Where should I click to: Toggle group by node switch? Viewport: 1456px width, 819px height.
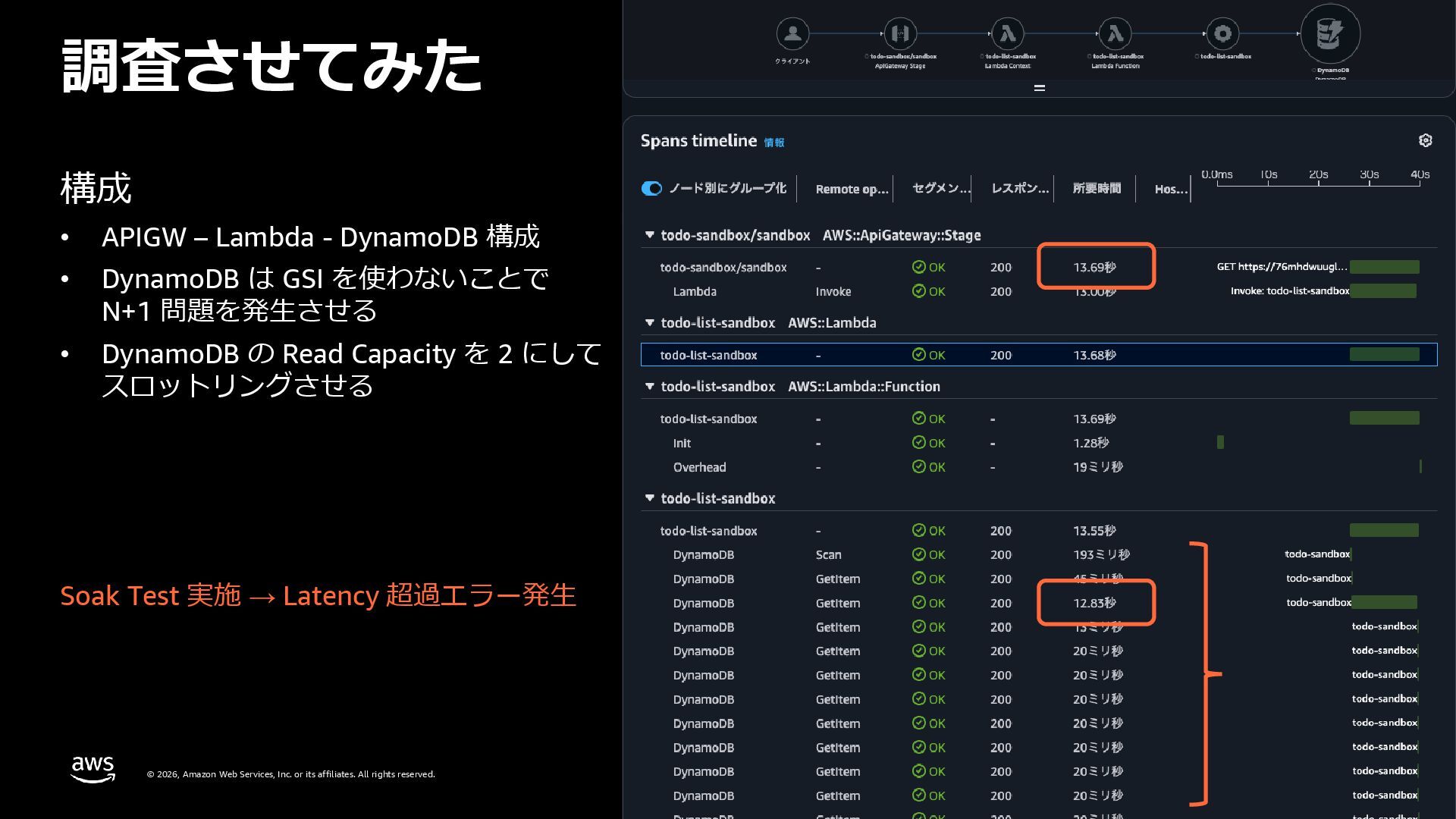(651, 189)
